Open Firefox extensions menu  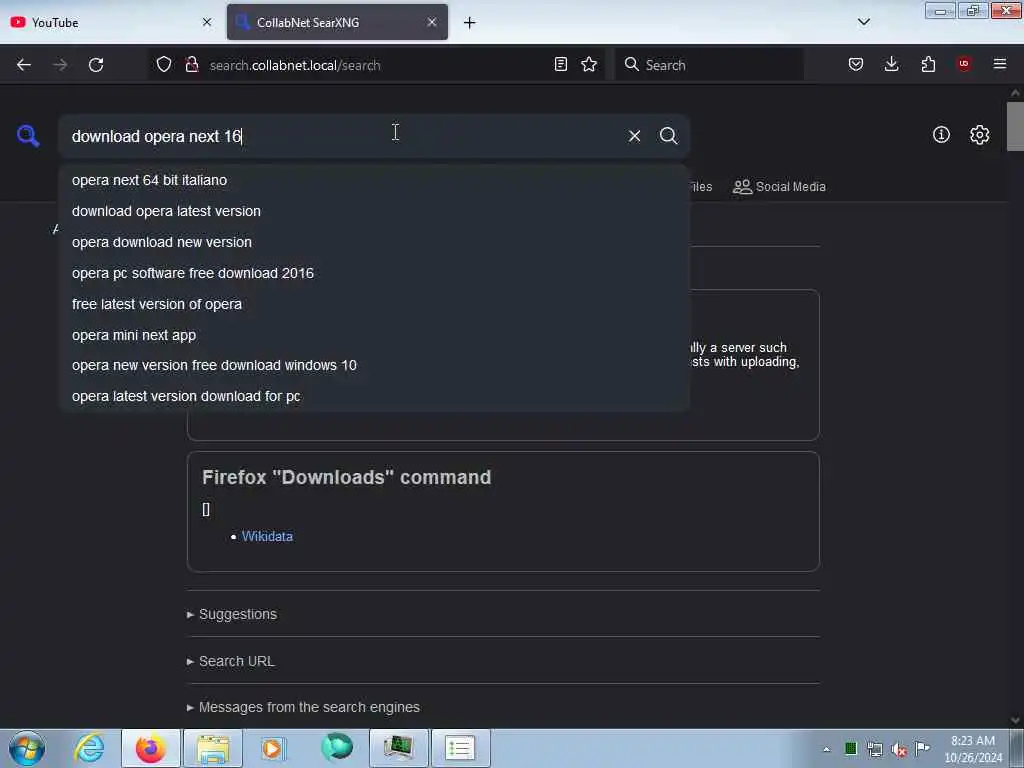(928, 64)
